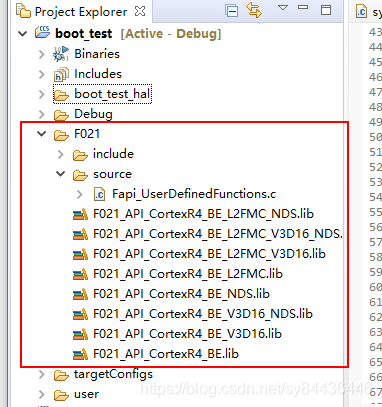Select line number 50 in editor gutter
This screenshot has width=382, height=407.
[x=375, y=137]
